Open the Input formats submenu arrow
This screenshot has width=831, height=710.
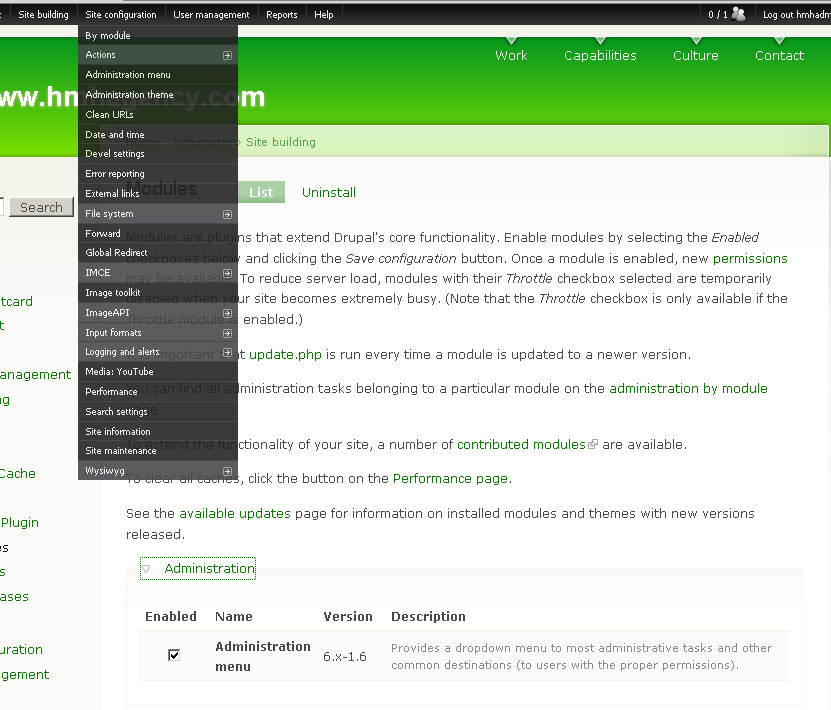click(x=229, y=332)
